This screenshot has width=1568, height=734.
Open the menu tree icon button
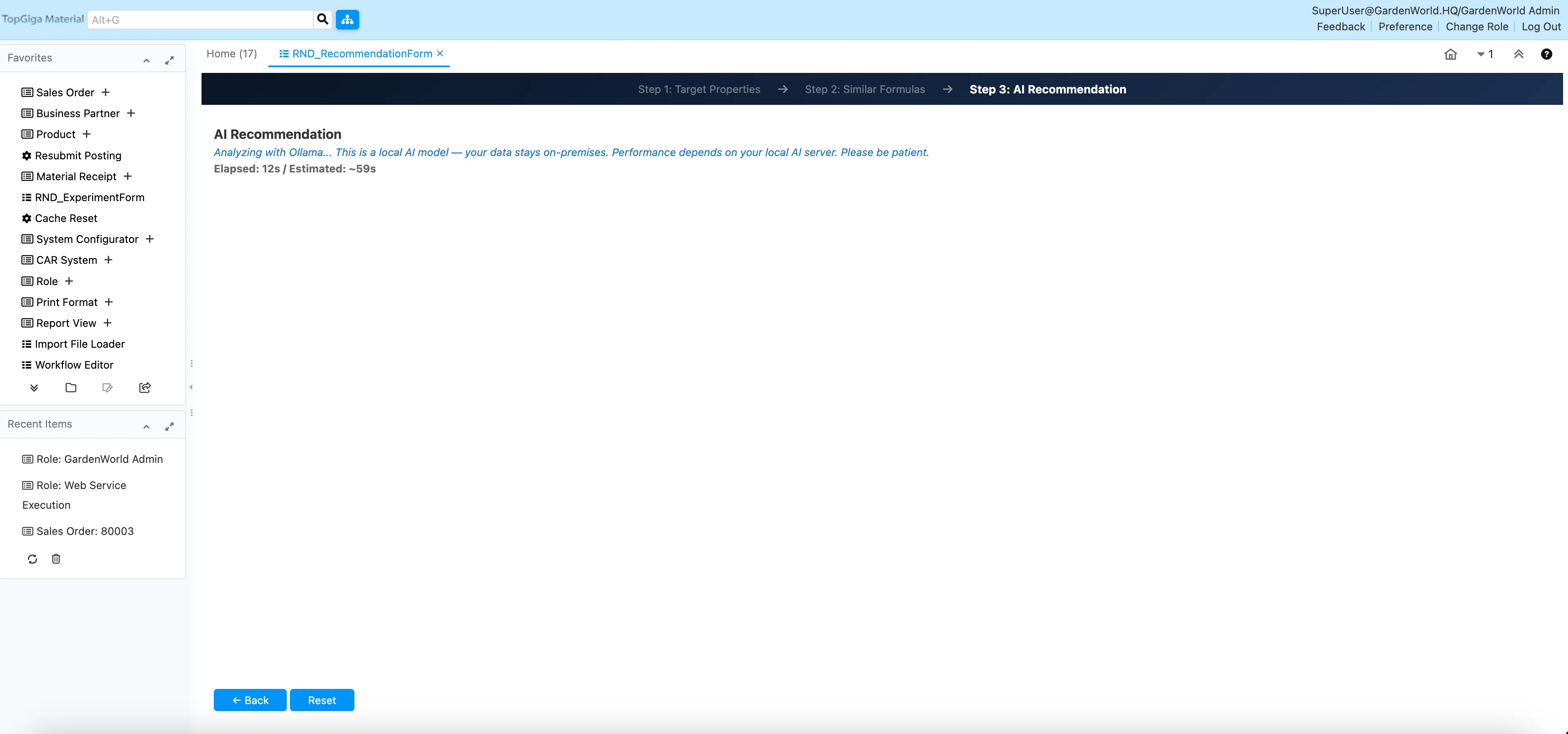[347, 20]
